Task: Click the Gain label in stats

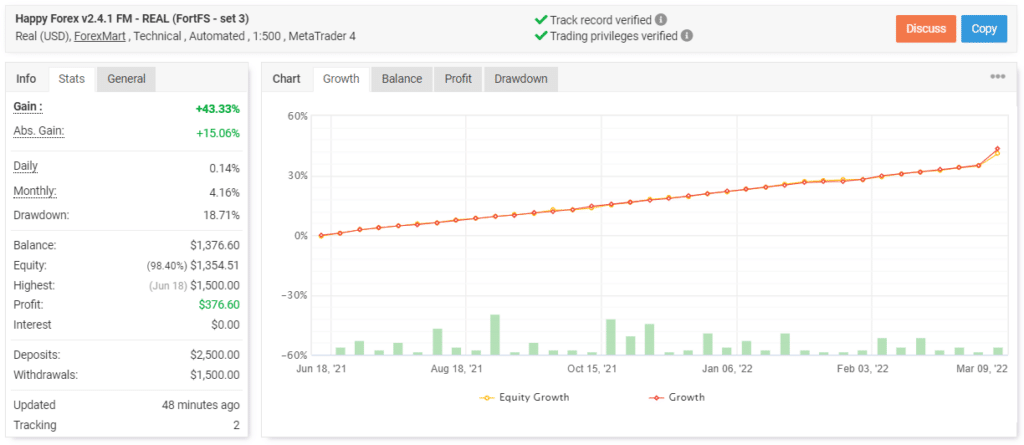Action: (28, 107)
